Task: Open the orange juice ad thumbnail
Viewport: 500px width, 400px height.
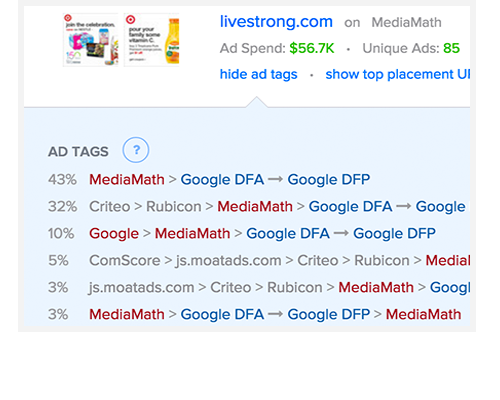Action: [152, 40]
